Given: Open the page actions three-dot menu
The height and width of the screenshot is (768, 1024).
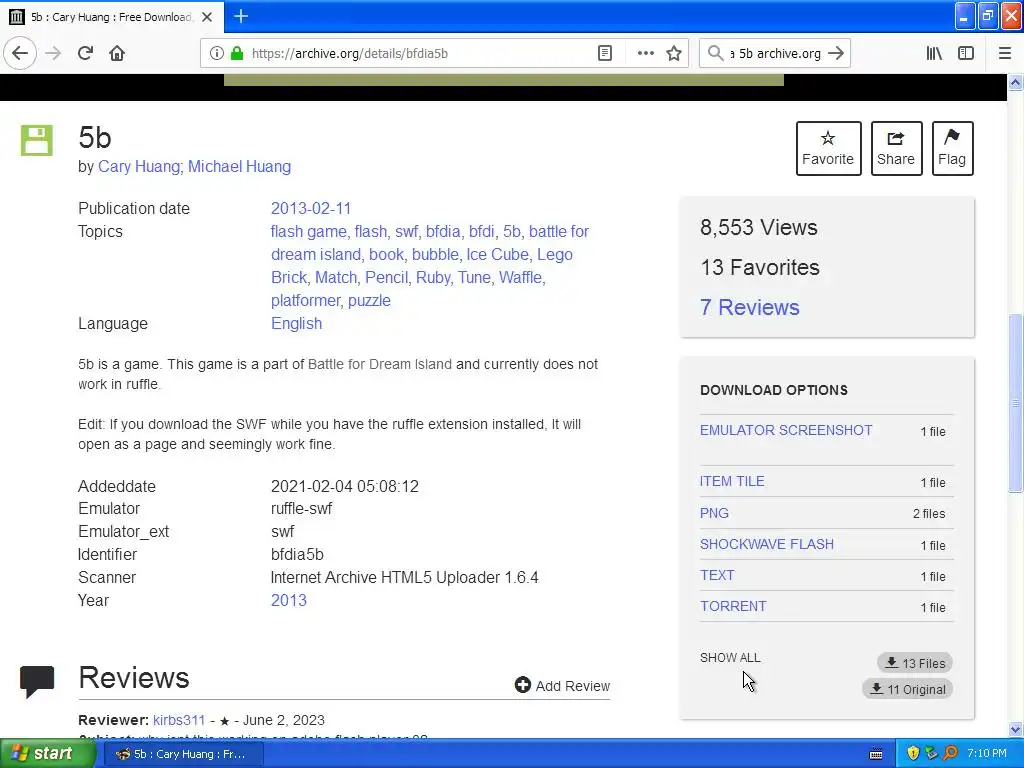Looking at the screenshot, I should pyautogui.click(x=645, y=54).
